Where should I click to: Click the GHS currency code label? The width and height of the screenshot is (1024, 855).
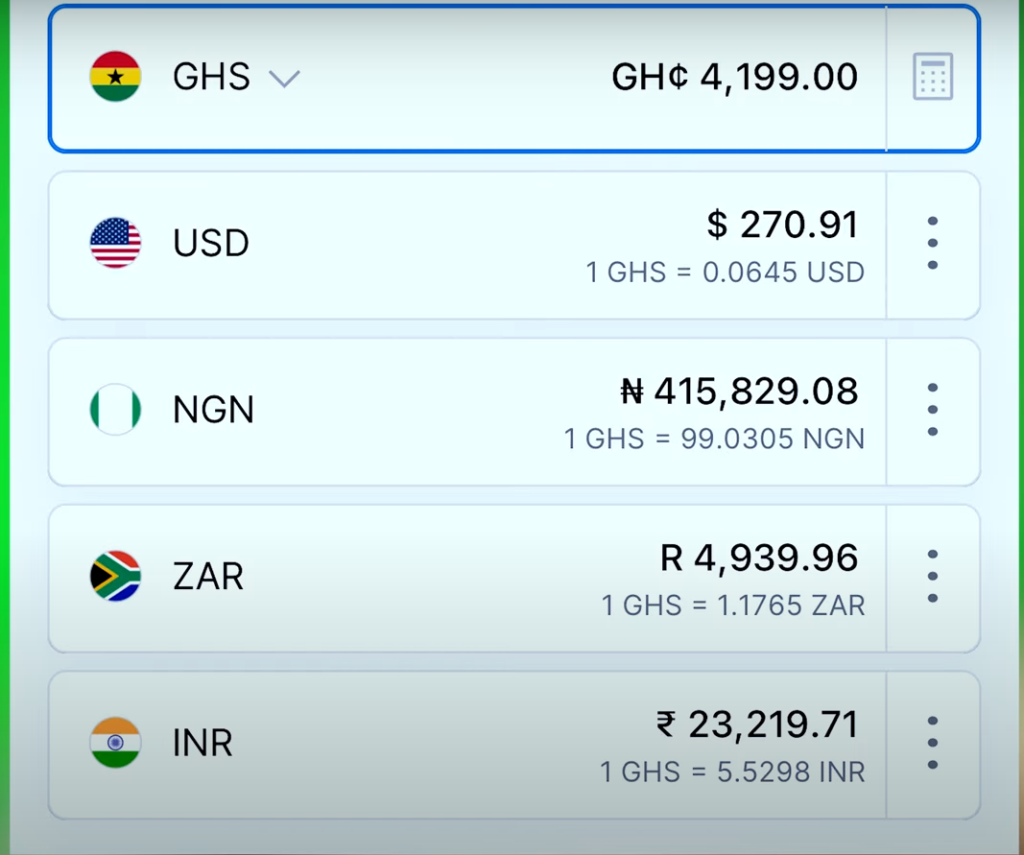click(x=212, y=76)
